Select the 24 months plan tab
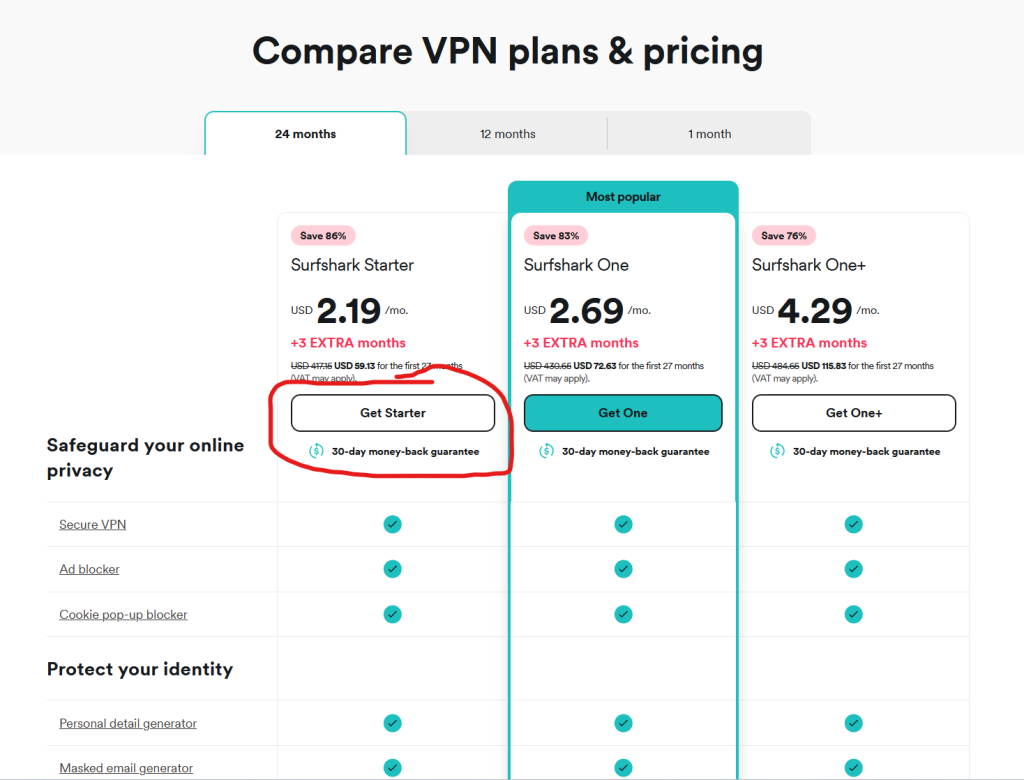 point(305,134)
